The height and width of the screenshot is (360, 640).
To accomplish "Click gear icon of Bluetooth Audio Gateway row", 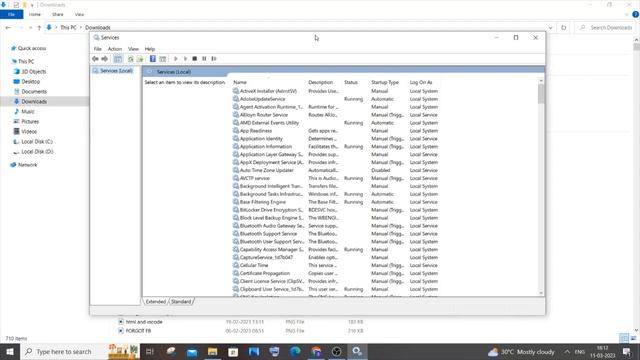I will click(x=236, y=226).
